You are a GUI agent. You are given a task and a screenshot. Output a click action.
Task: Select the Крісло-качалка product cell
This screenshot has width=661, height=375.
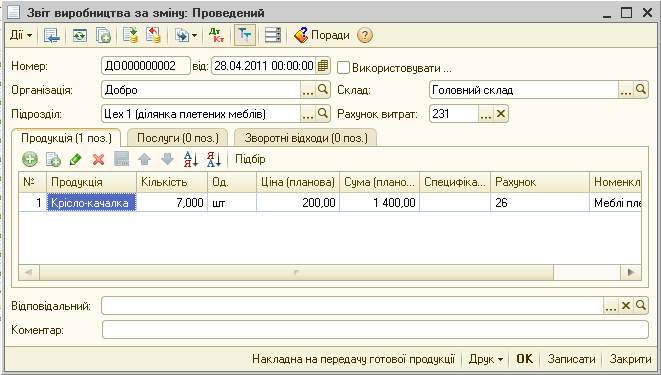tap(91, 203)
